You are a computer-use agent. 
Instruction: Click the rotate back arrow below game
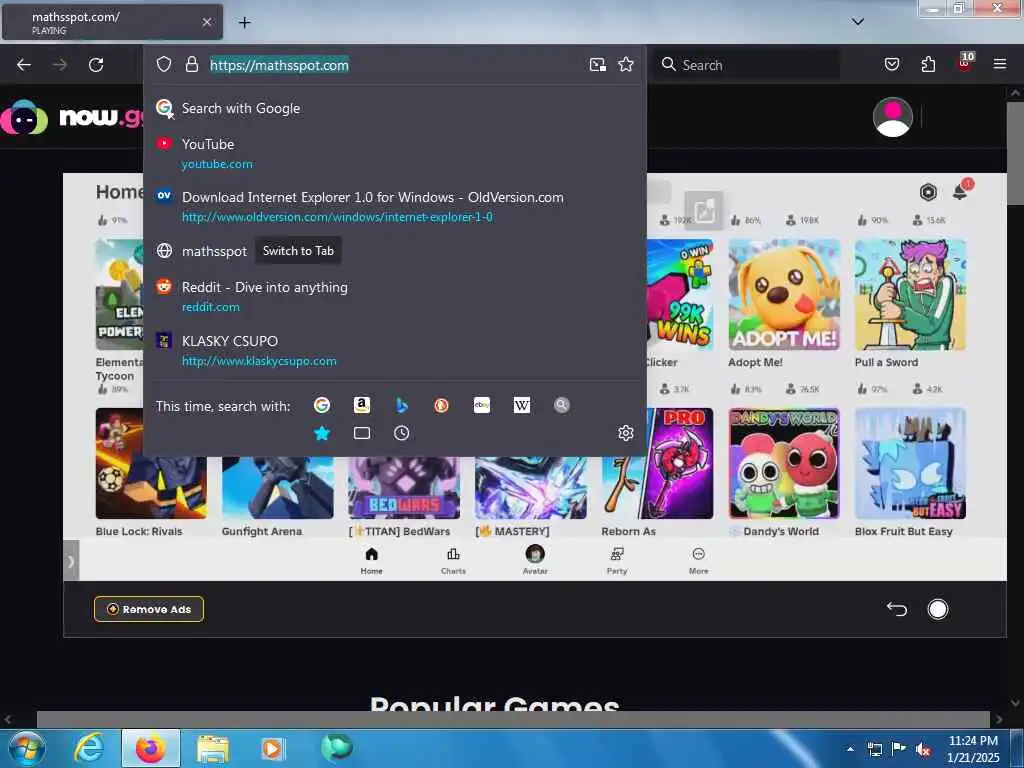point(897,609)
